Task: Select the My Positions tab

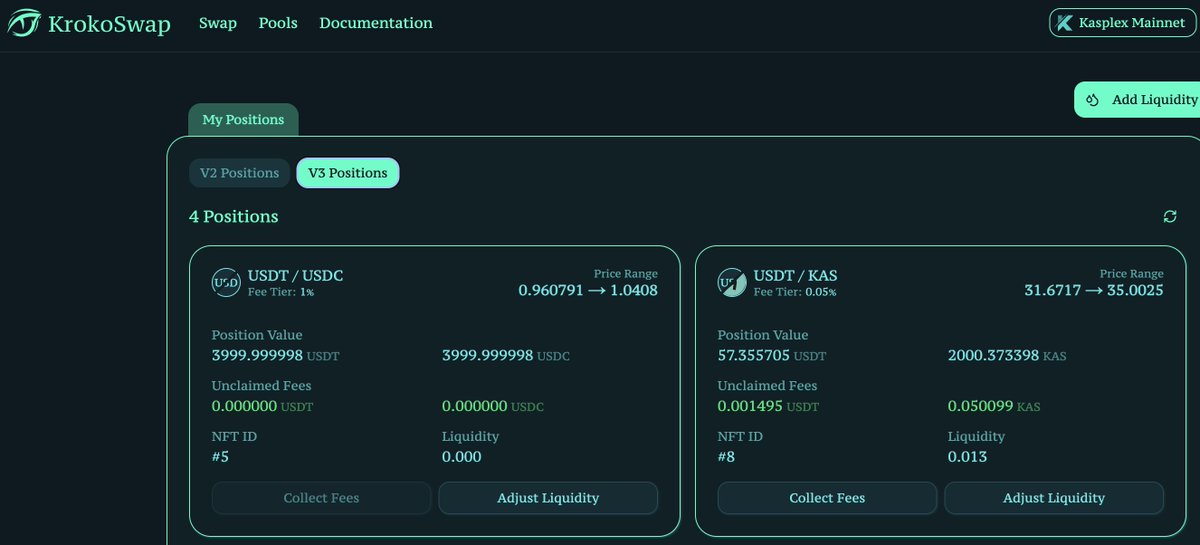Action: (x=243, y=120)
